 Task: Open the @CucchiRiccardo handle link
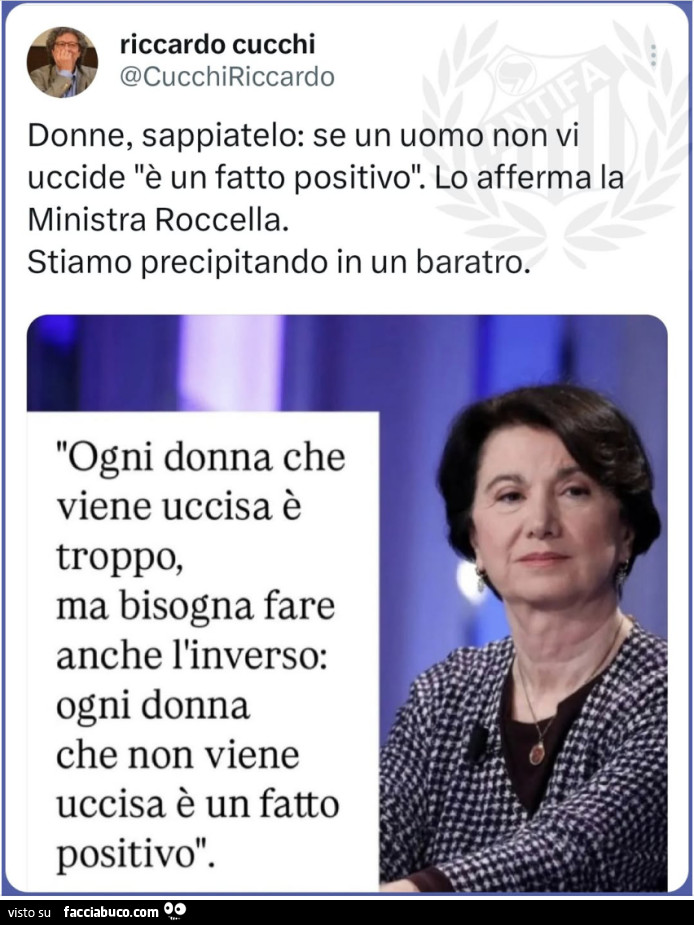227,77
